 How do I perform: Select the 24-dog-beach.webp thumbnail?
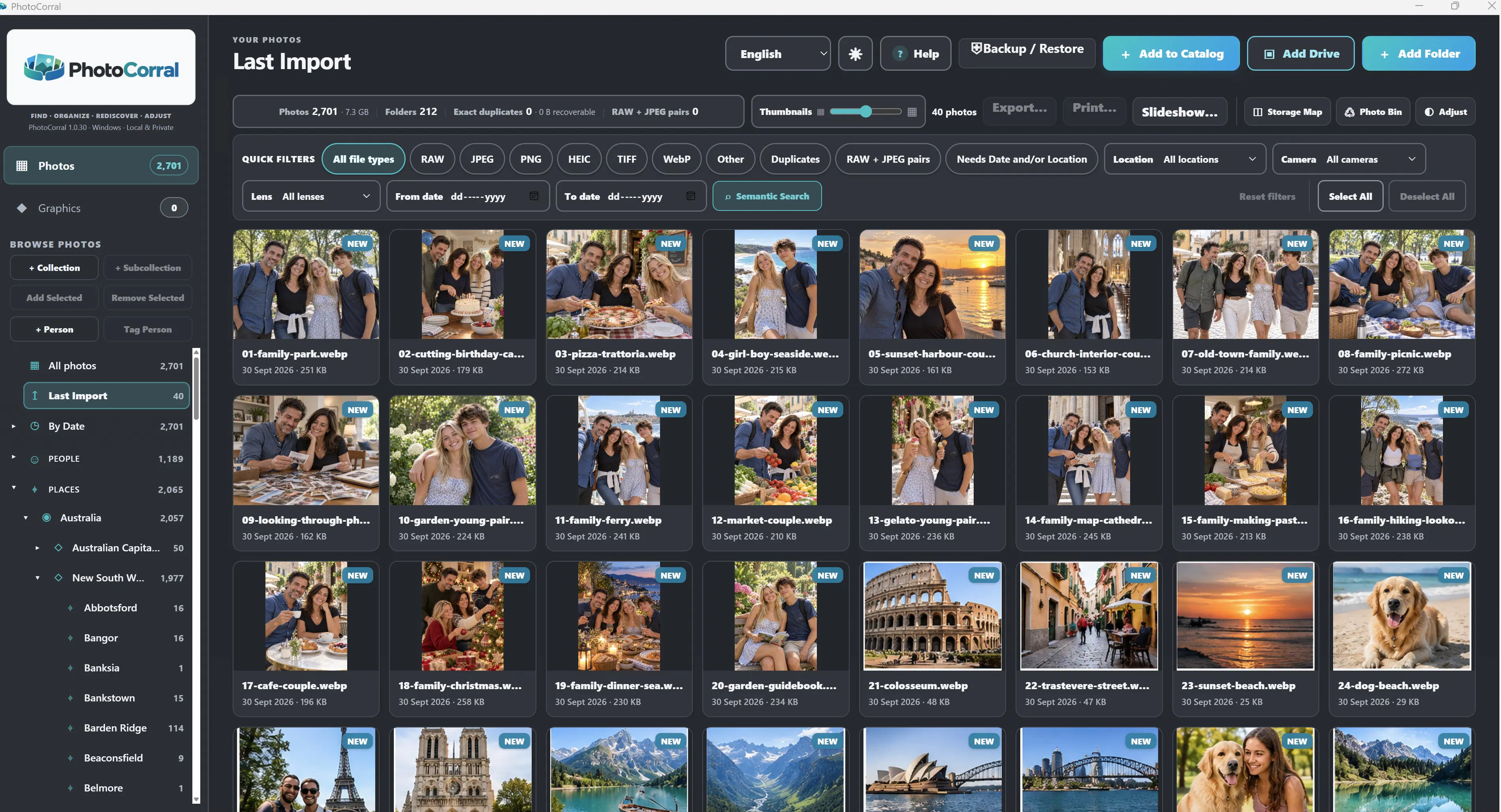pyautogui.click(x=1401, y=616)
